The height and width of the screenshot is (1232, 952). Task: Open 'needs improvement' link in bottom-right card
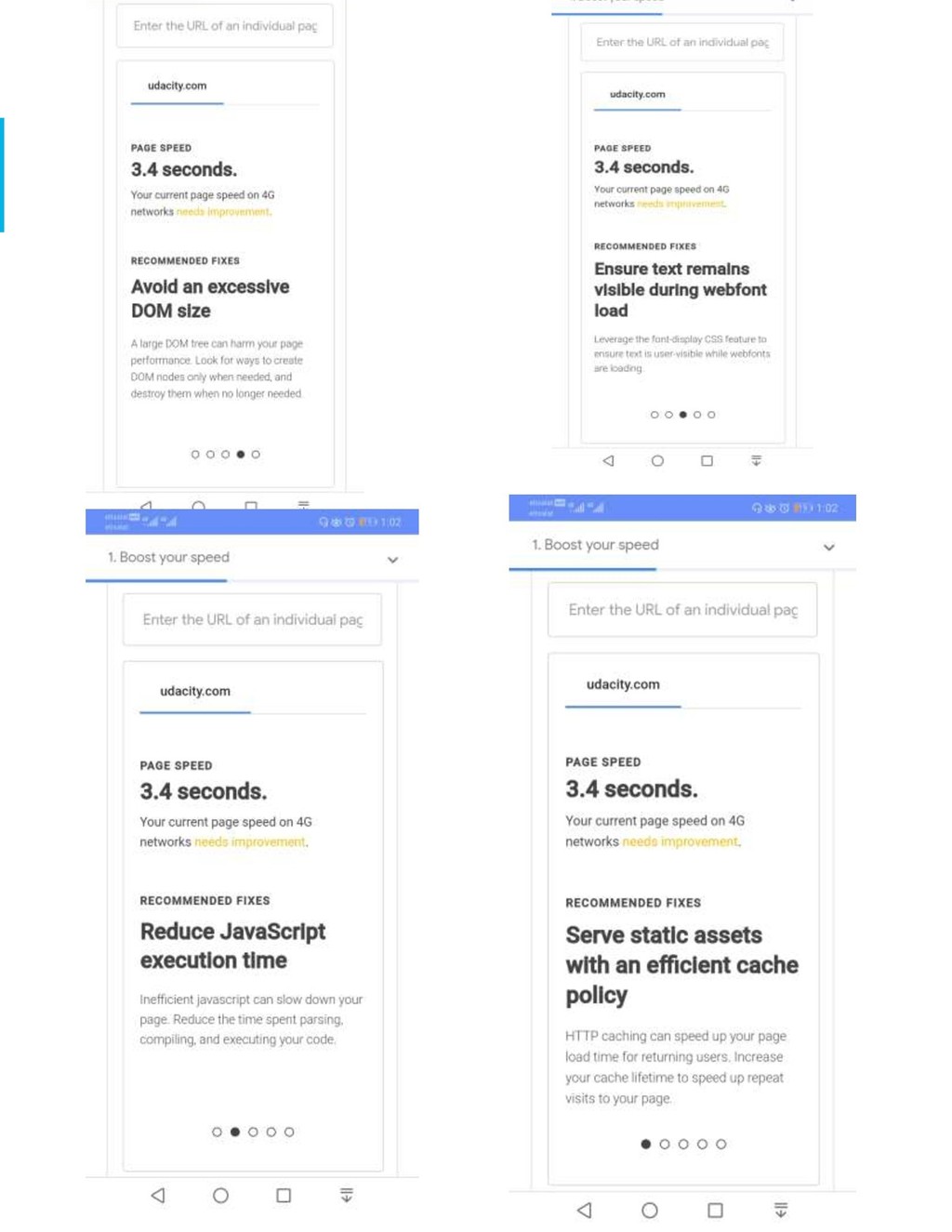tap(681, 841)
